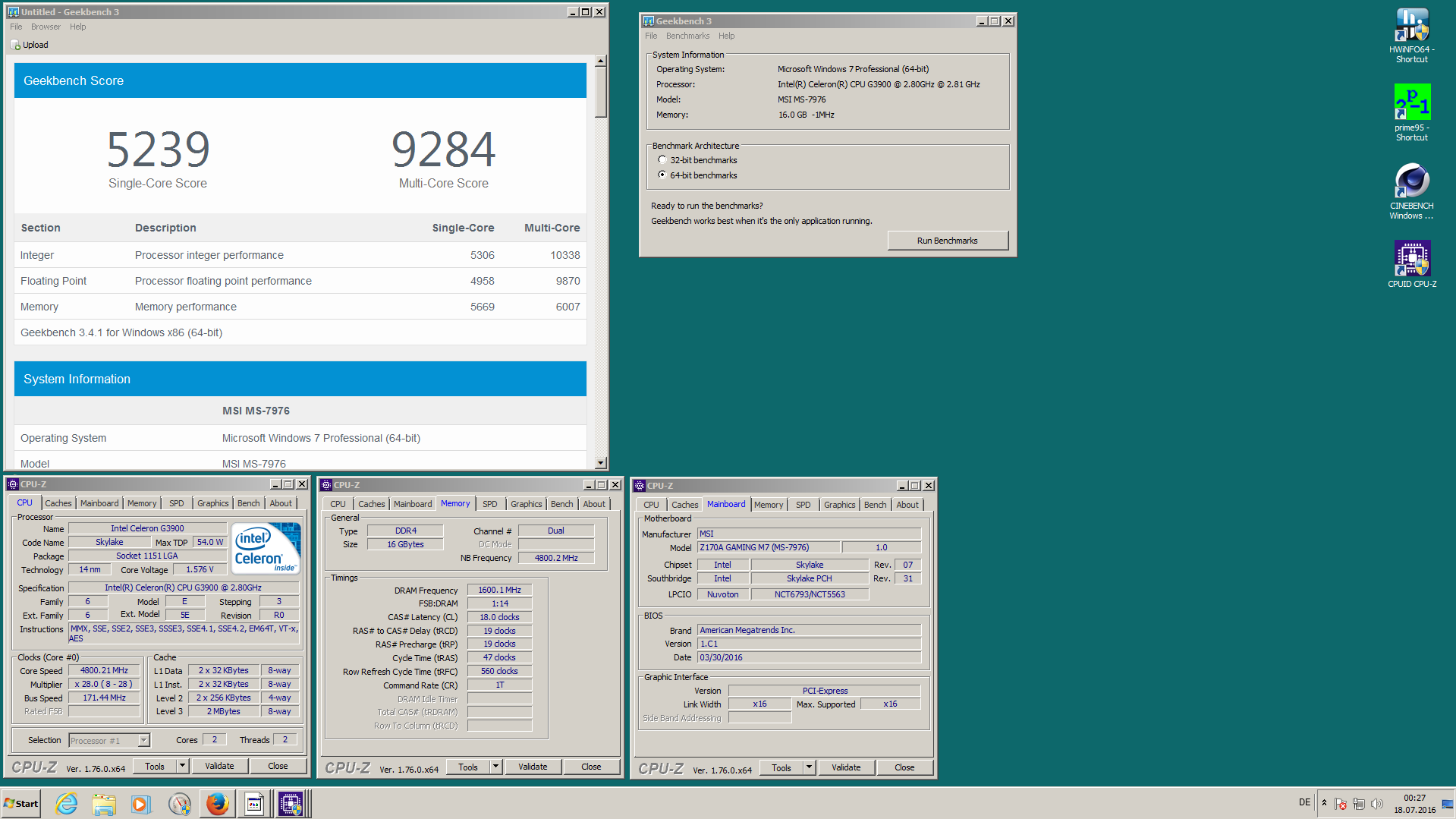Image resolution: width=1456 pixels, height=819 pixels.
Task: Open Tools dropdown arrow in left CPU-Z
Action: tap(182, 766)
